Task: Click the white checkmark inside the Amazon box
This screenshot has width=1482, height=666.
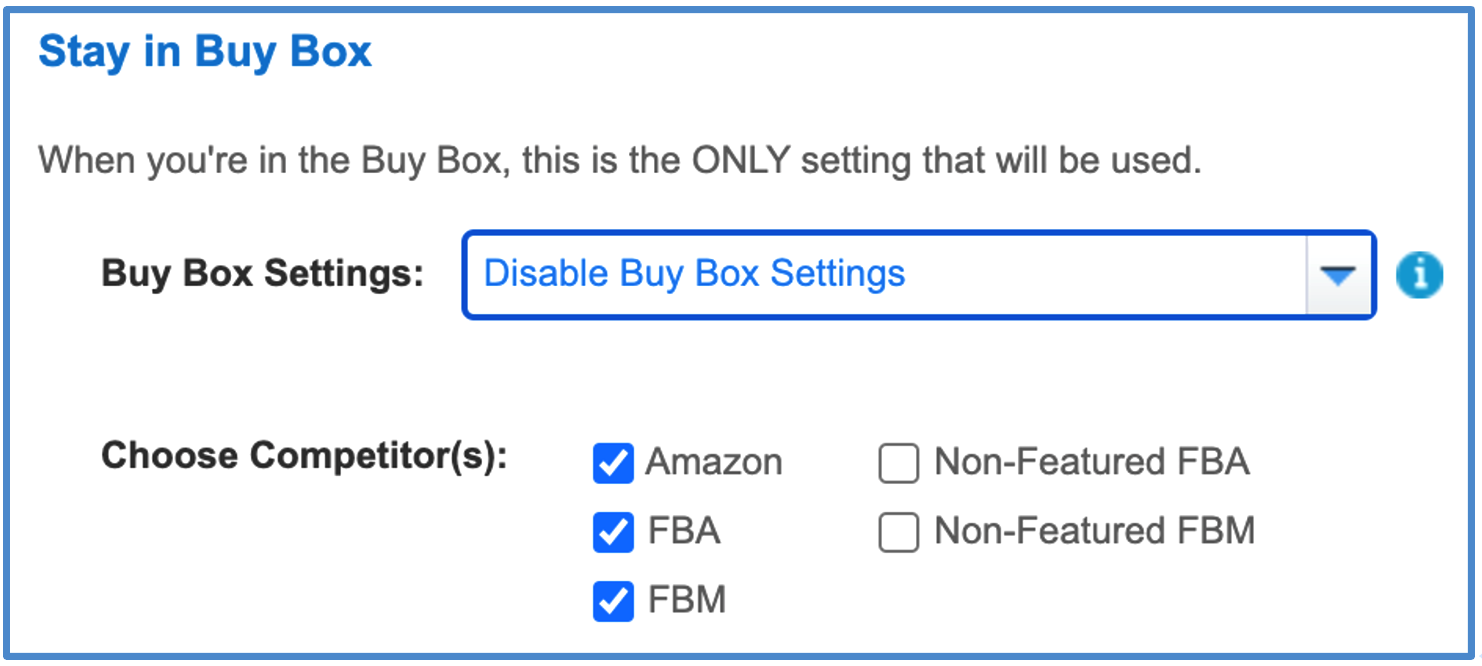Action: click(x=613, y=463)
